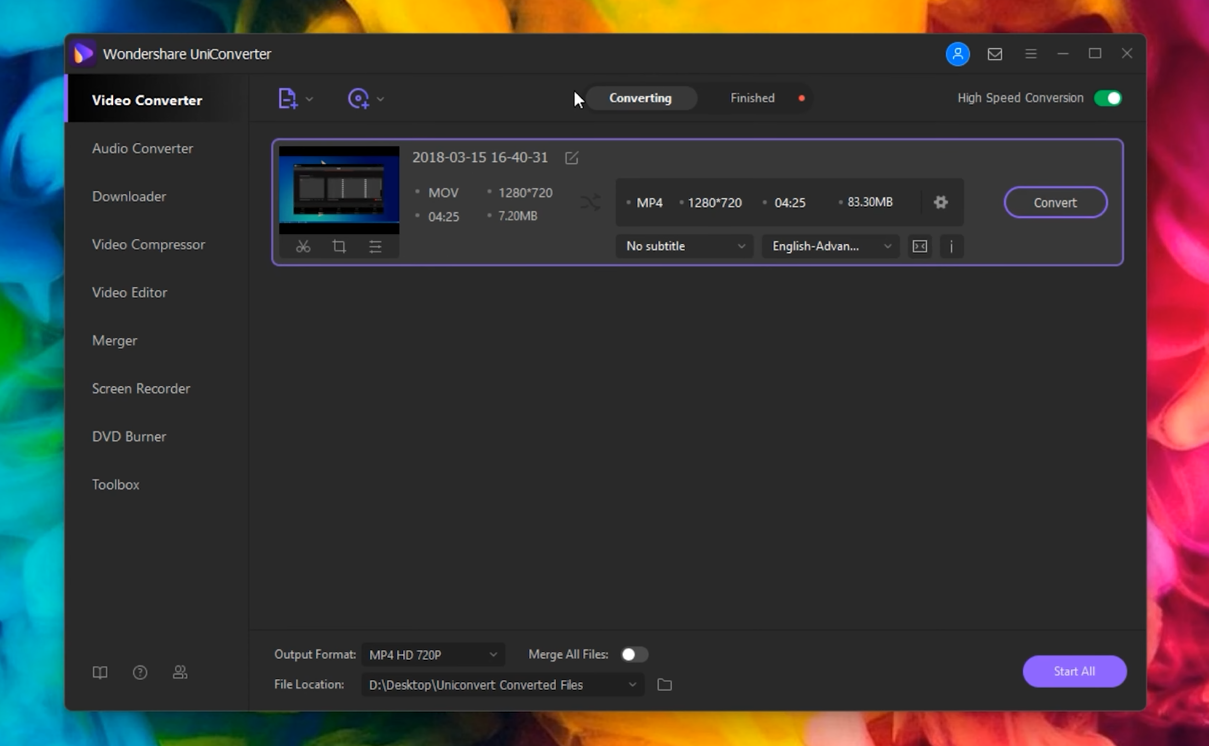Click the crop icon under thumbnail
Viewport: 1209px width, 746px height.
(339, 246)
